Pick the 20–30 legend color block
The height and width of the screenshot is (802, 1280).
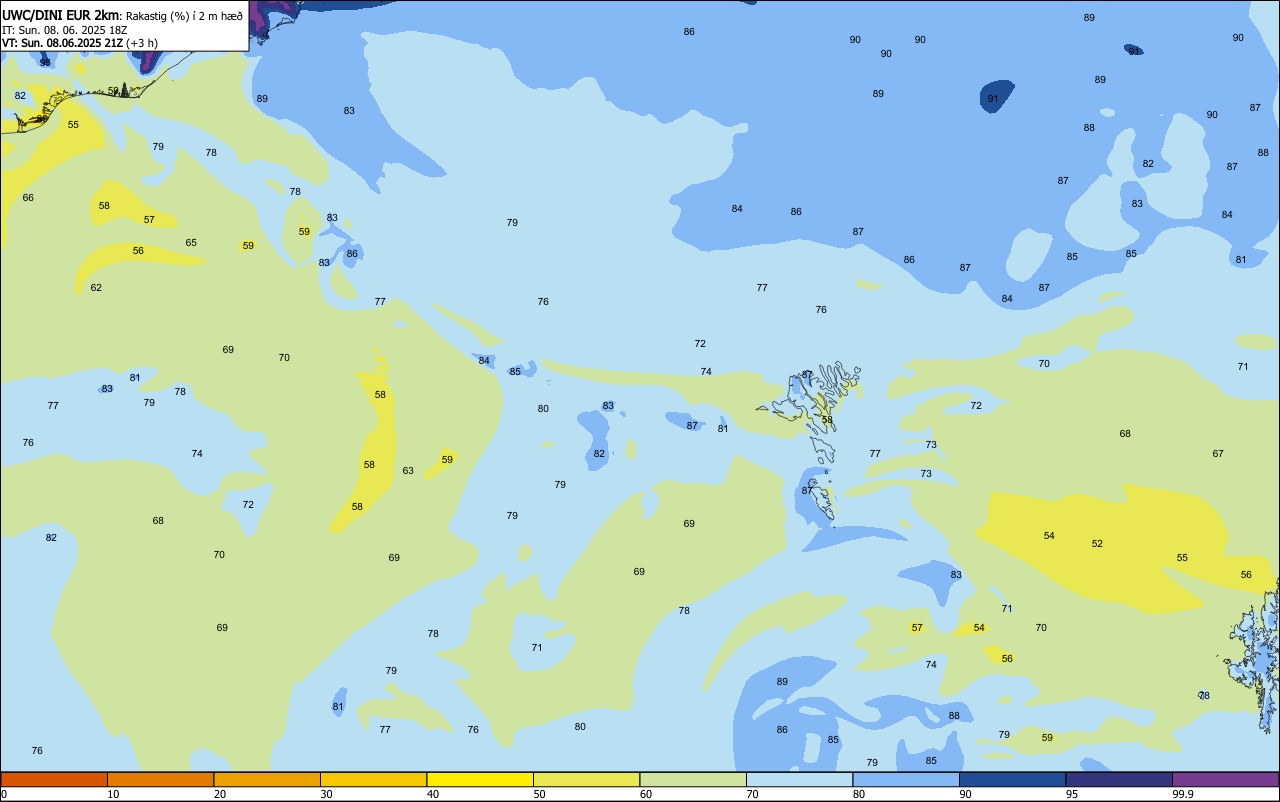267,779
